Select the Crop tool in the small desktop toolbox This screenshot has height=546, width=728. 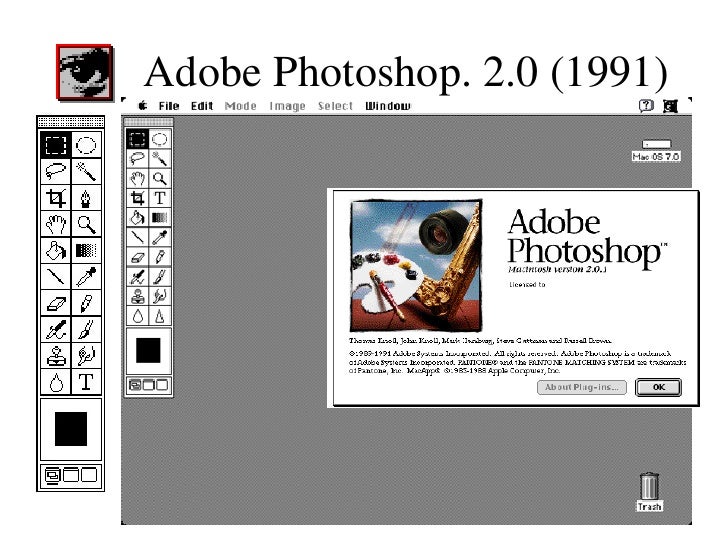137,198
